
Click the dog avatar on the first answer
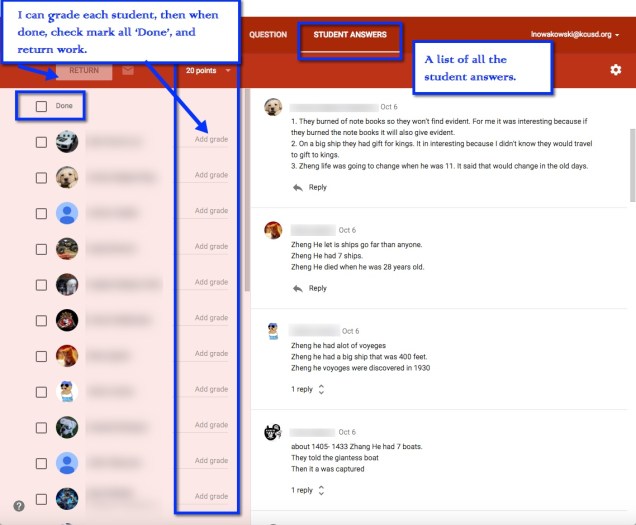pyautogui.click(x=272, y=108)
